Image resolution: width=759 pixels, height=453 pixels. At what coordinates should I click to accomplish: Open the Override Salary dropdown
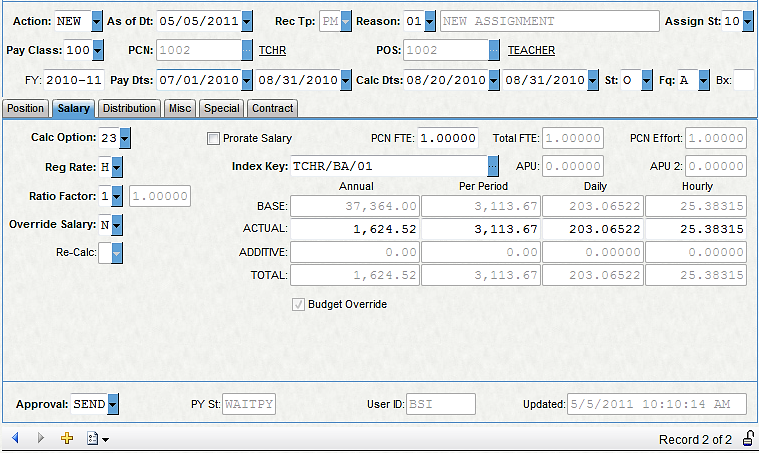(118, 225)
